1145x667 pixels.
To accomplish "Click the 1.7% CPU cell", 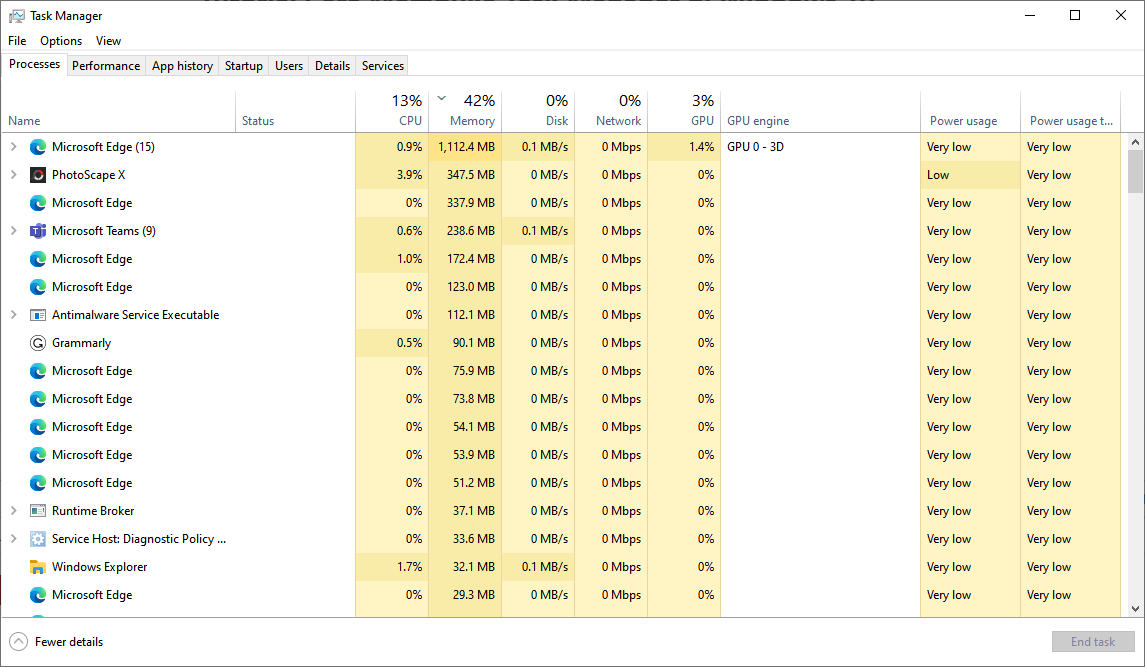I will coord(392,567).
